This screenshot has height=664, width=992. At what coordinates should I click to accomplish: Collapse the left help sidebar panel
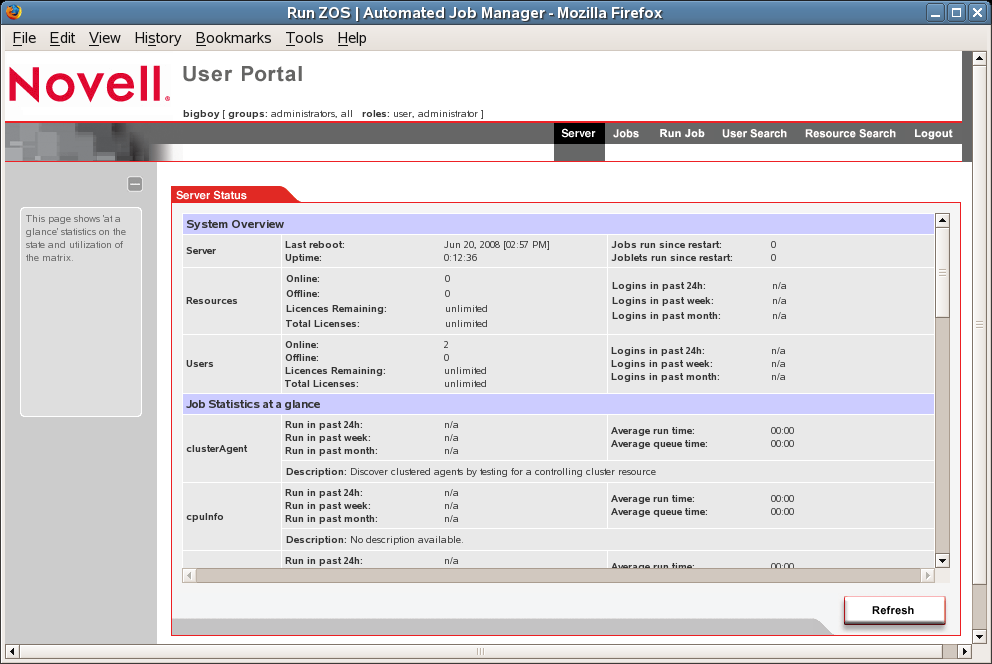135,184
